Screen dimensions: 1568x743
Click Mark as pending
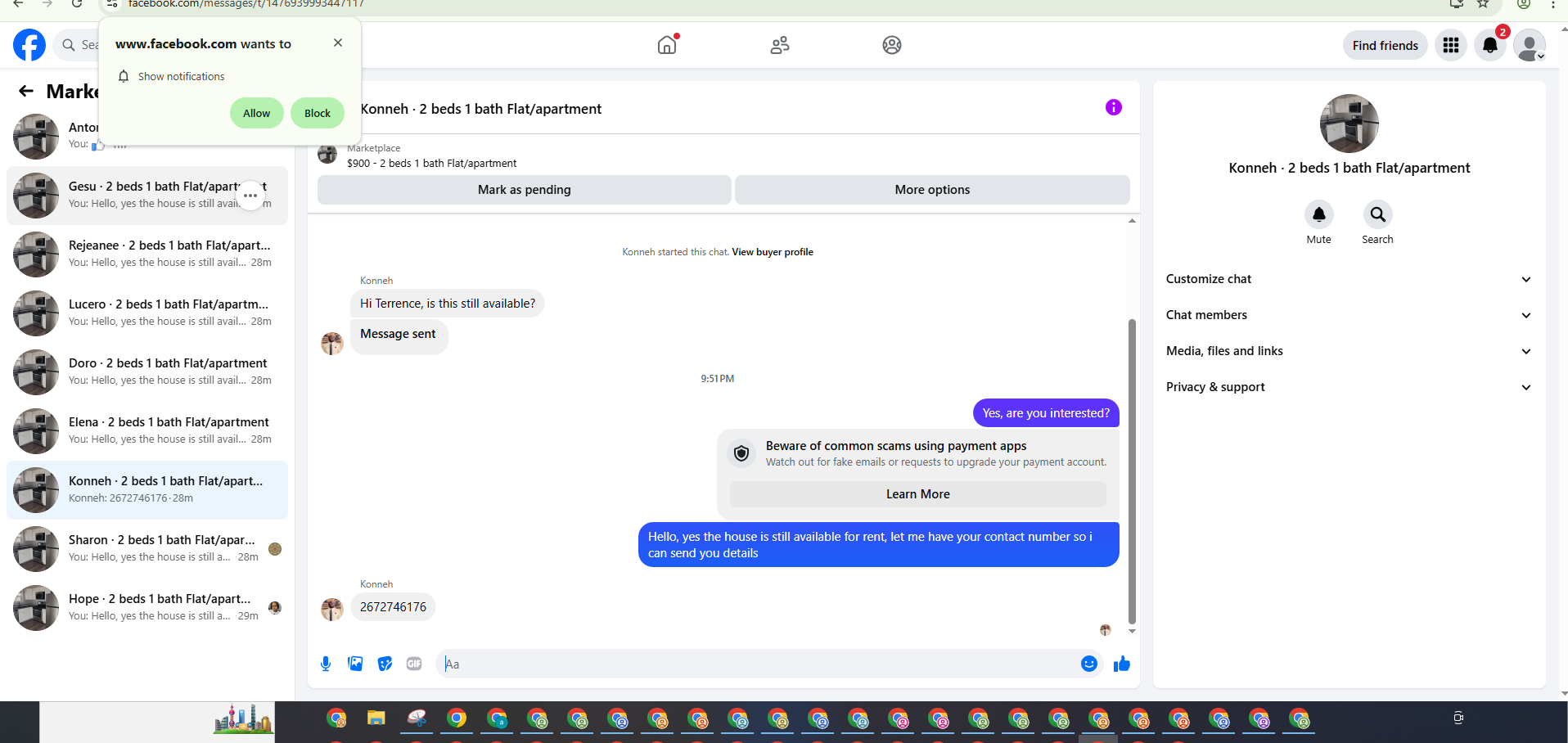click(525, 190)
